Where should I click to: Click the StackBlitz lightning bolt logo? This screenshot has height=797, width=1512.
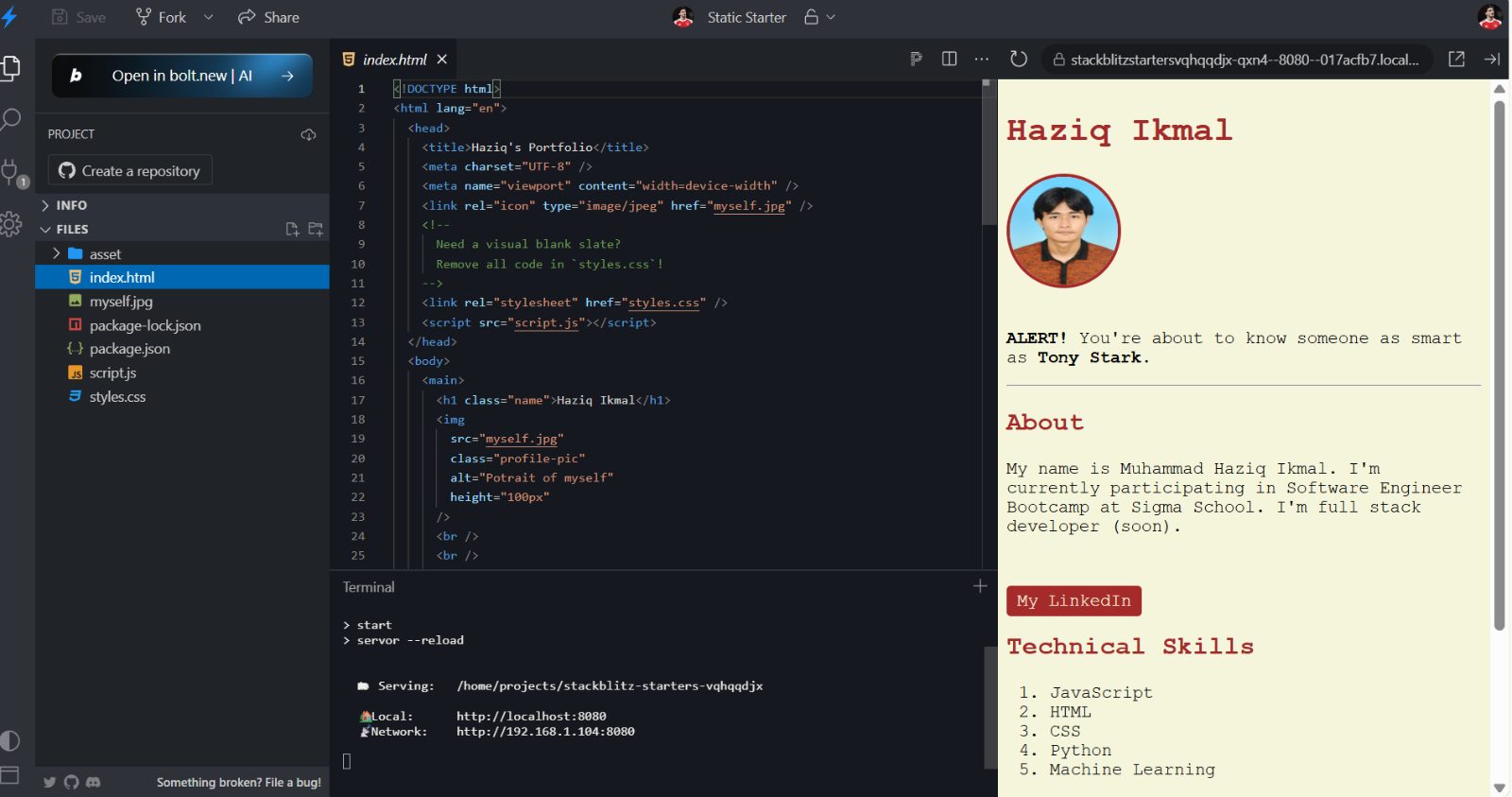click(9, 17)
